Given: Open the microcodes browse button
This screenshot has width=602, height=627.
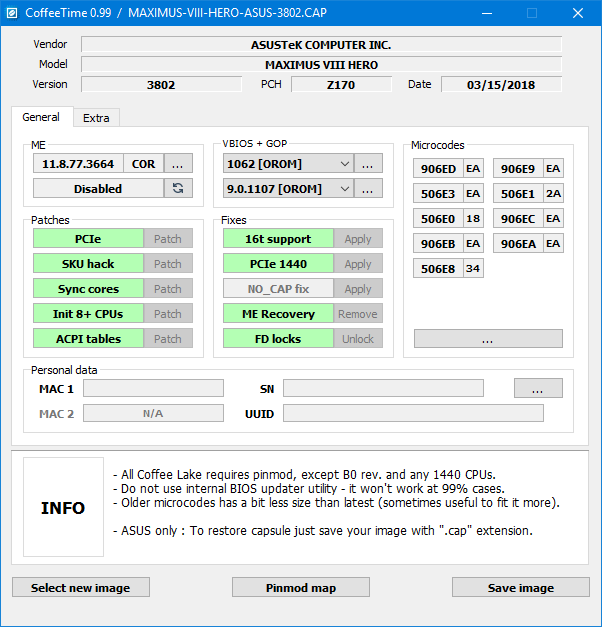Looking at the screenshot, I should click(488, 339).
